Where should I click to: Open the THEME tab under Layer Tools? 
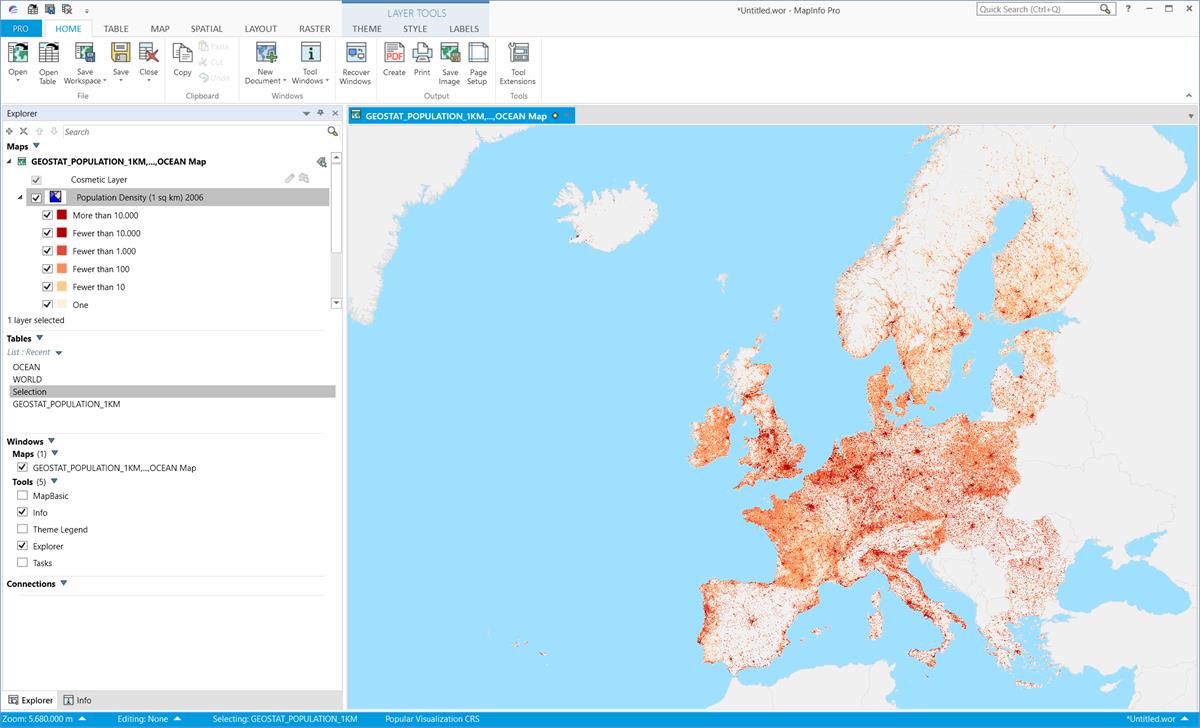[367, 29]
